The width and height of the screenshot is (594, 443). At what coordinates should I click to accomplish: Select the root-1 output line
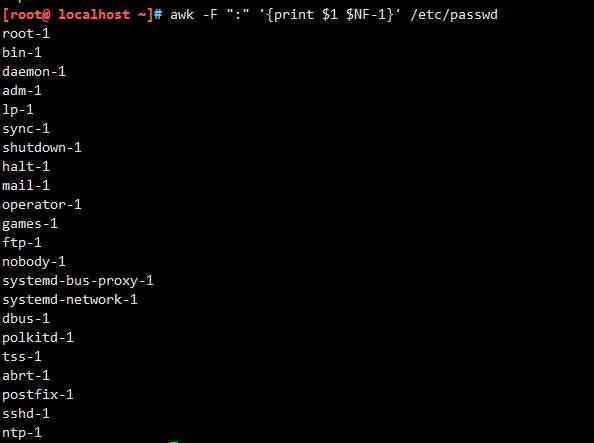coord(26,34)
